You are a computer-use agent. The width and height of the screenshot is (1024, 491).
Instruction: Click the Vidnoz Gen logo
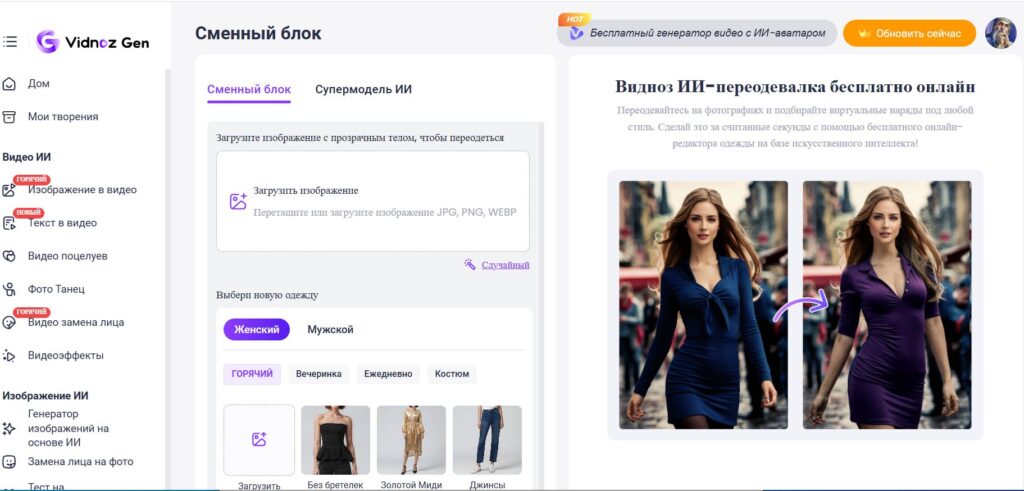point(92,42)
